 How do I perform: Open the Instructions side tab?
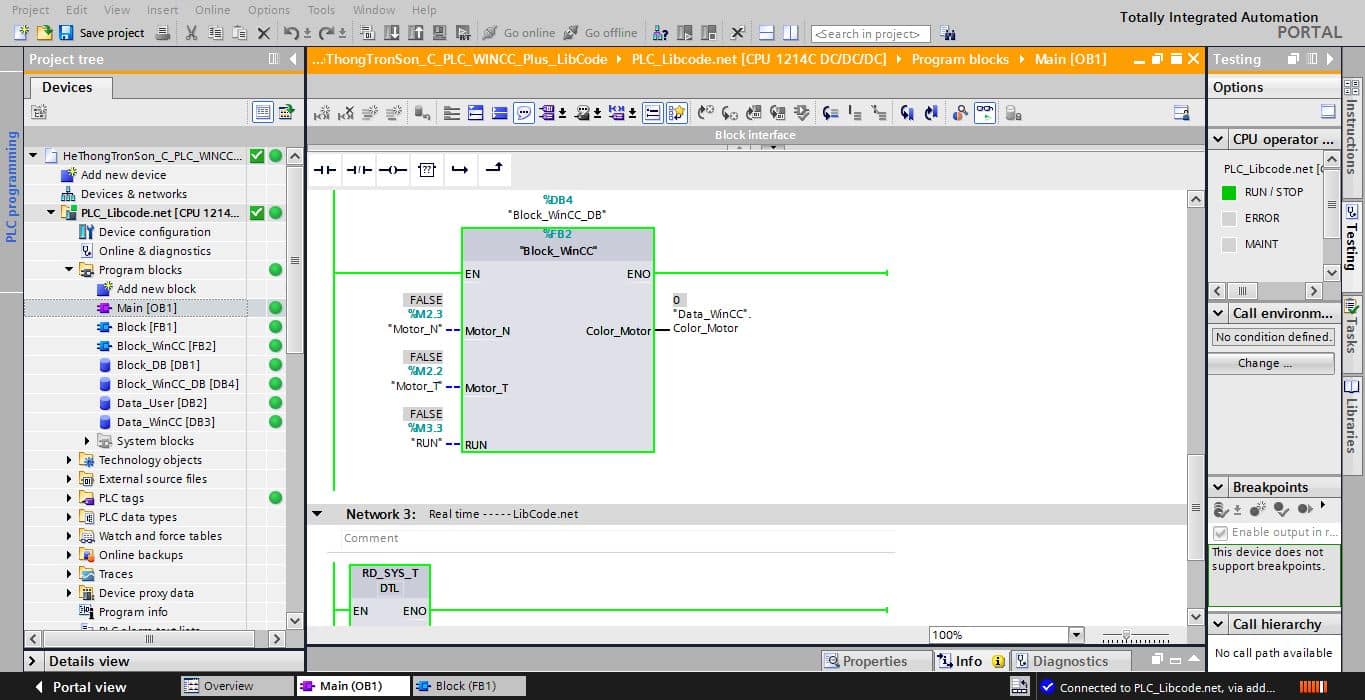[1352, 135]
